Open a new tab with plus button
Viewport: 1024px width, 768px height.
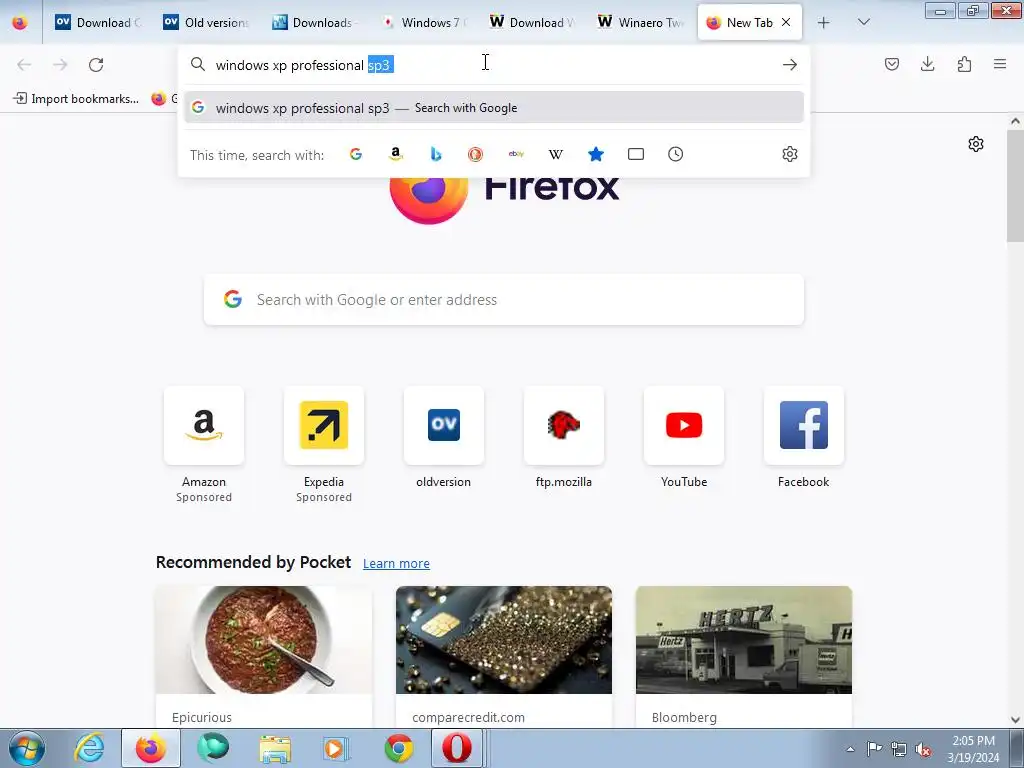click(x=824, y=23)
